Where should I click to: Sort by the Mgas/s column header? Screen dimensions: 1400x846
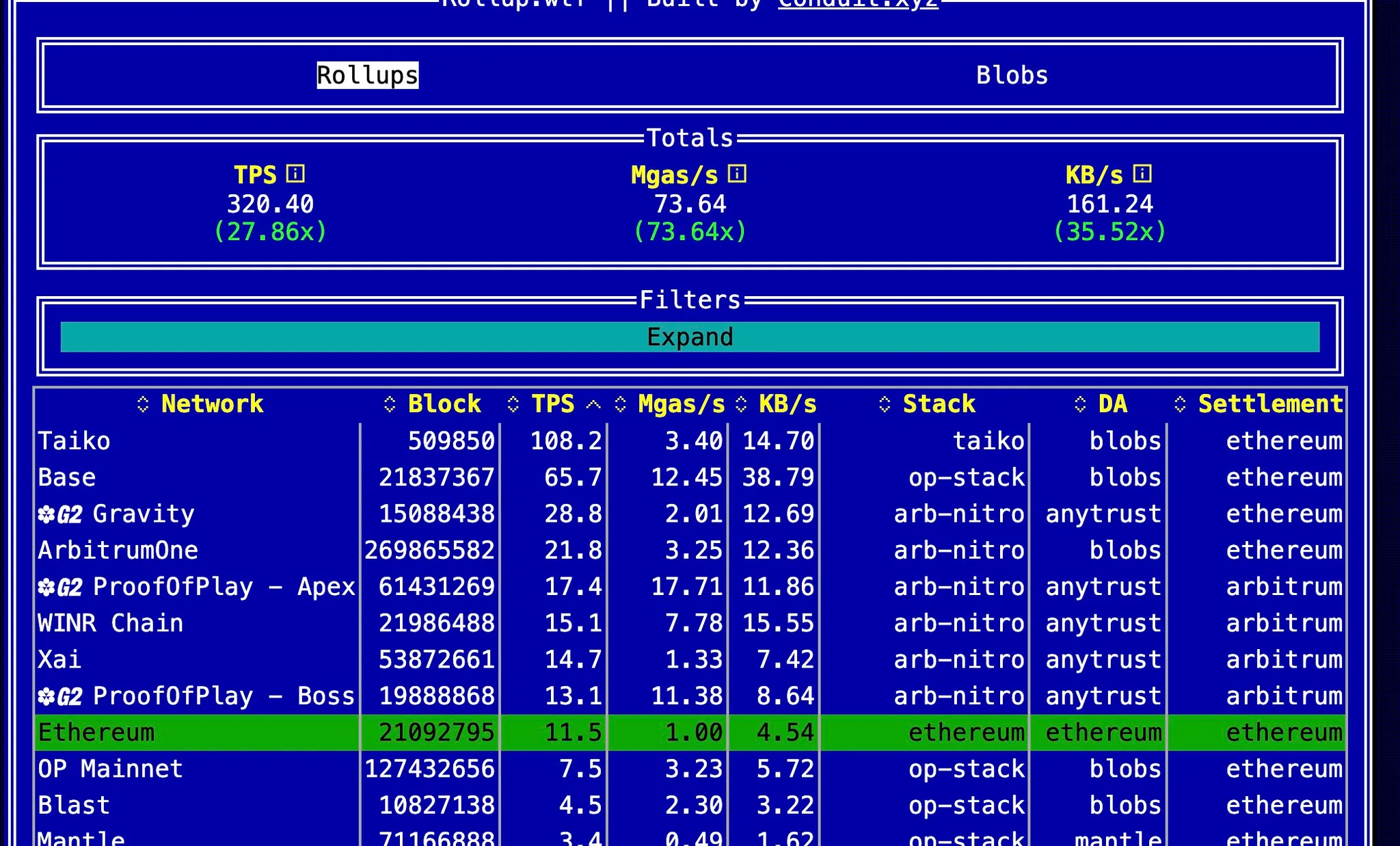(x=682, y=404)
